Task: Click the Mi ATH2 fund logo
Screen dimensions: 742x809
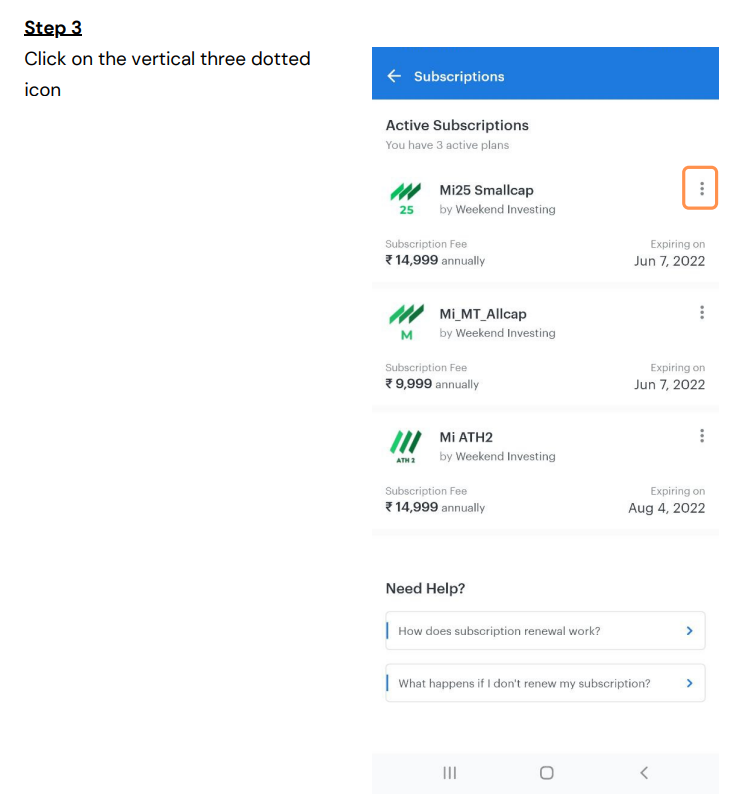Action: tap(407, 445)
